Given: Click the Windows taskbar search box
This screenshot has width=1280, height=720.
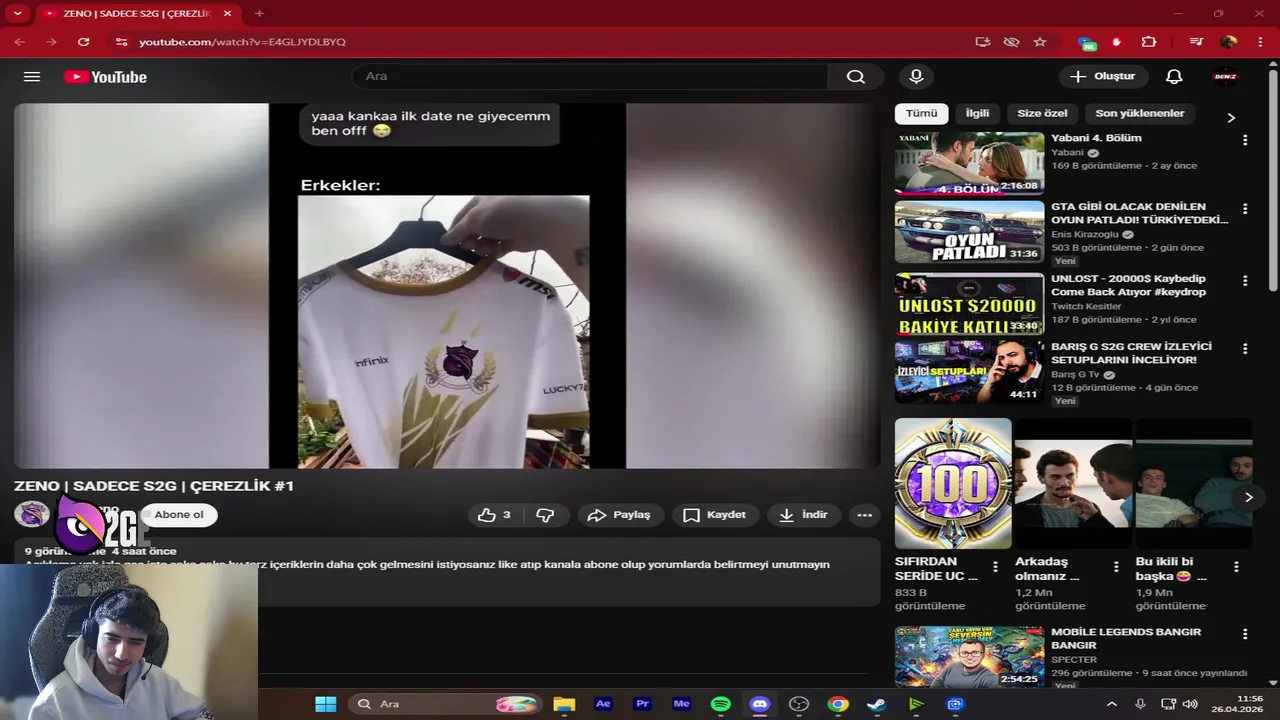Looking at the screenshot, I should point(445,704).
